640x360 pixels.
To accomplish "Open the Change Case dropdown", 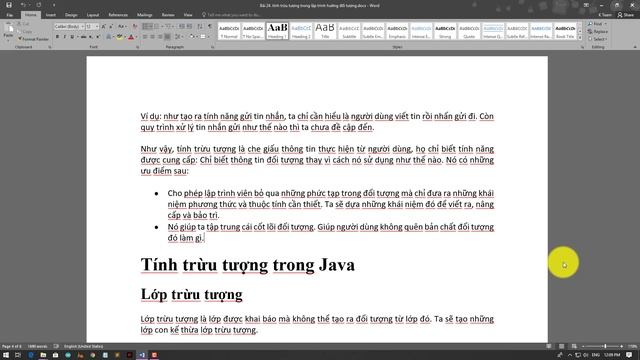I will tap(122, 27).
